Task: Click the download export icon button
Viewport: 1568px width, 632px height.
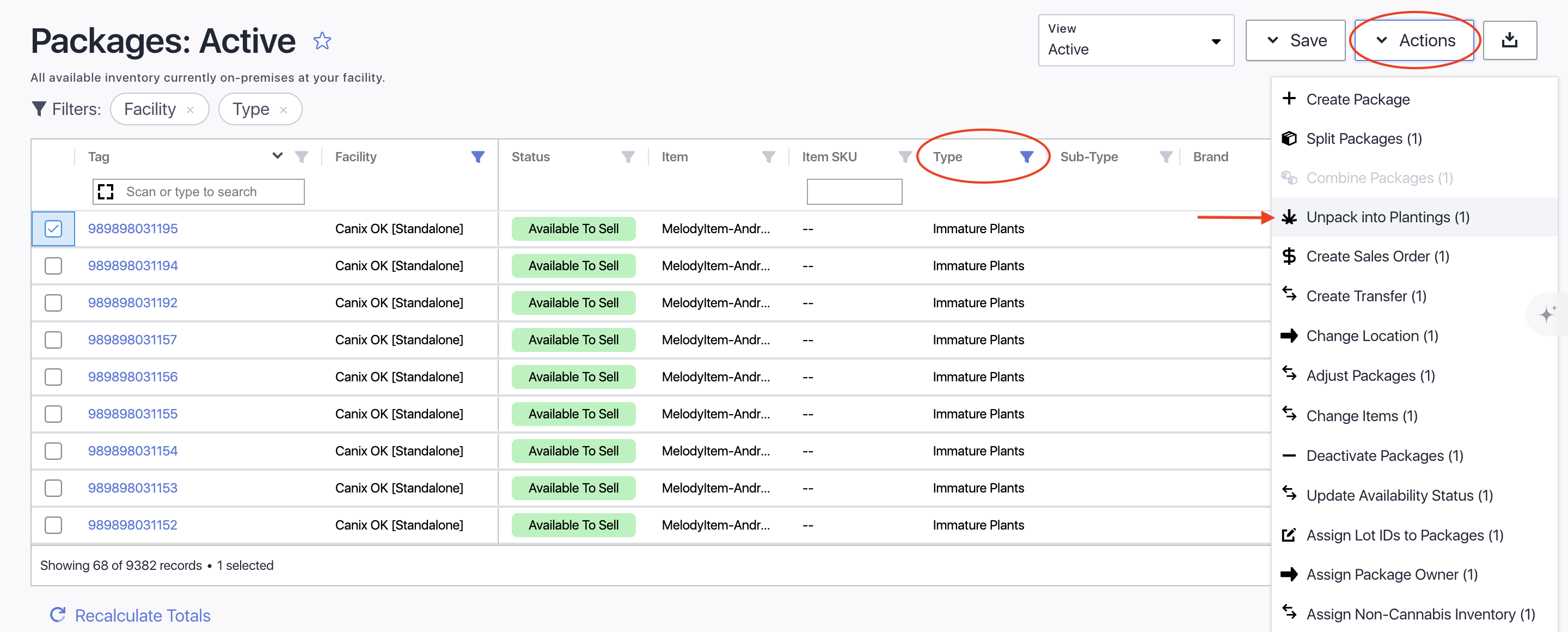Action: [1509, 41]
